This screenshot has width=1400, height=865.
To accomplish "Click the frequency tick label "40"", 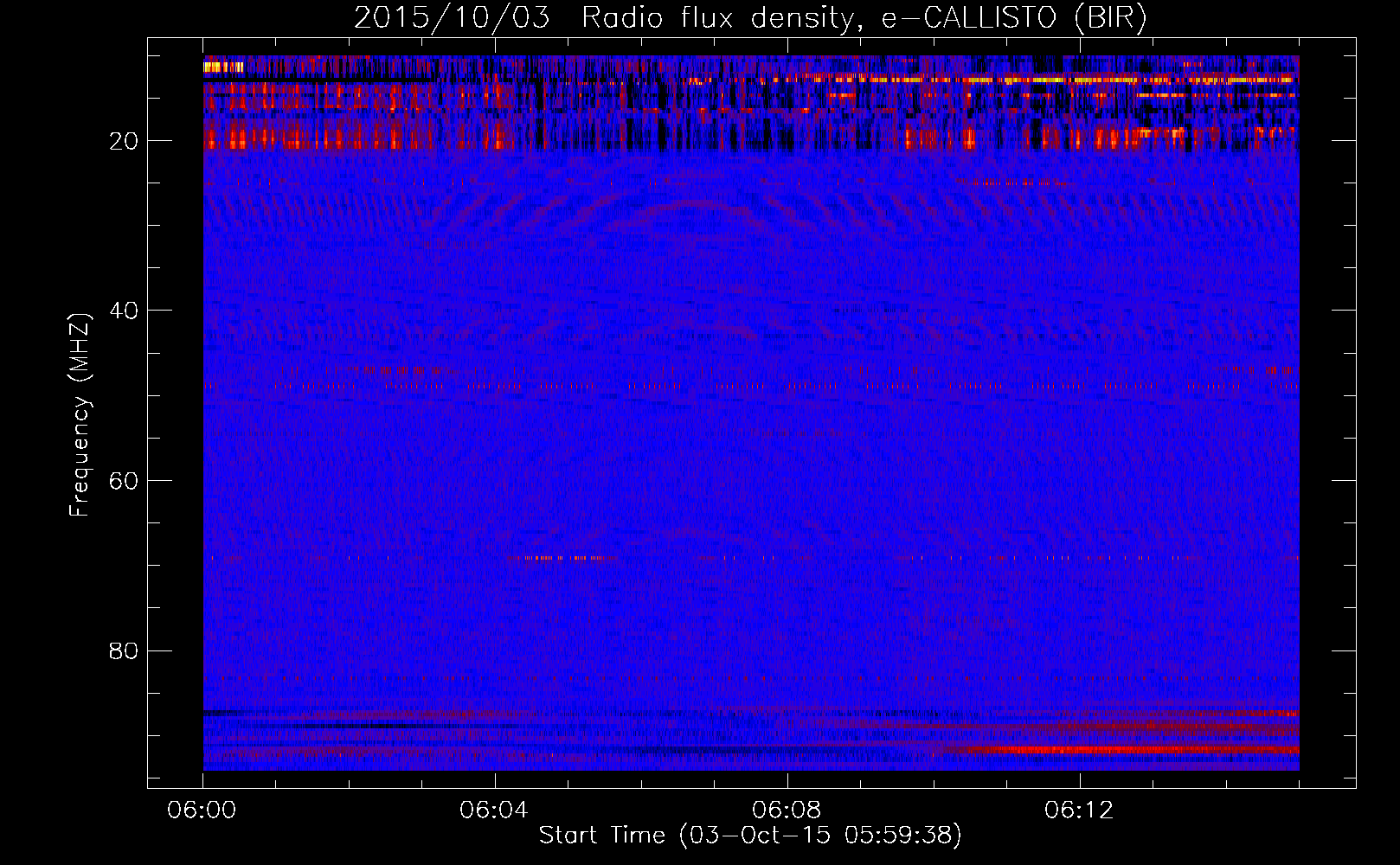I will (x=125, y=311).
